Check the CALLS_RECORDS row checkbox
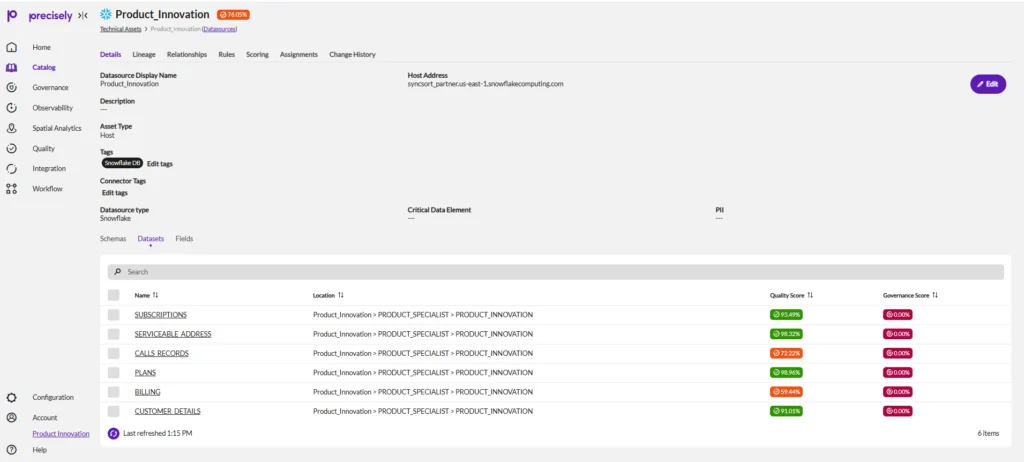Screen dimensions: 1024x462 pos(114,354)
